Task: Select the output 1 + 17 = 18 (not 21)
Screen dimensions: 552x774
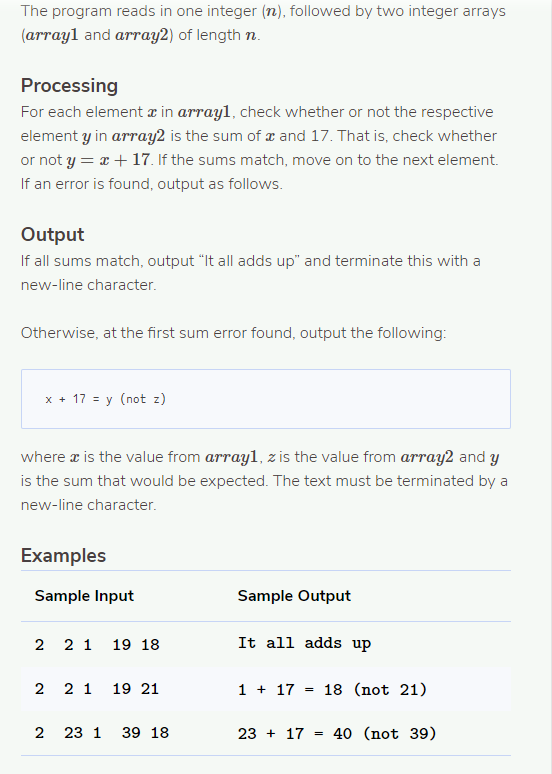Action: [x=332, y=689]
